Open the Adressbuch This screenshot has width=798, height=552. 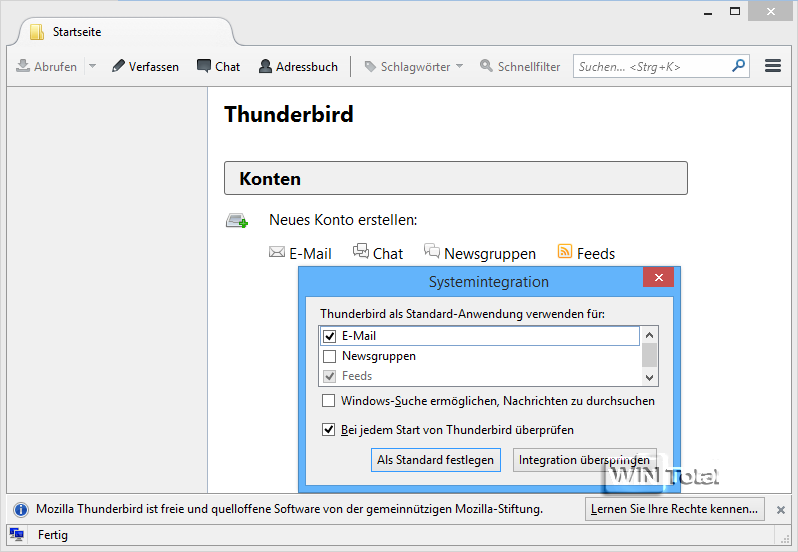(x=298, y=67)
